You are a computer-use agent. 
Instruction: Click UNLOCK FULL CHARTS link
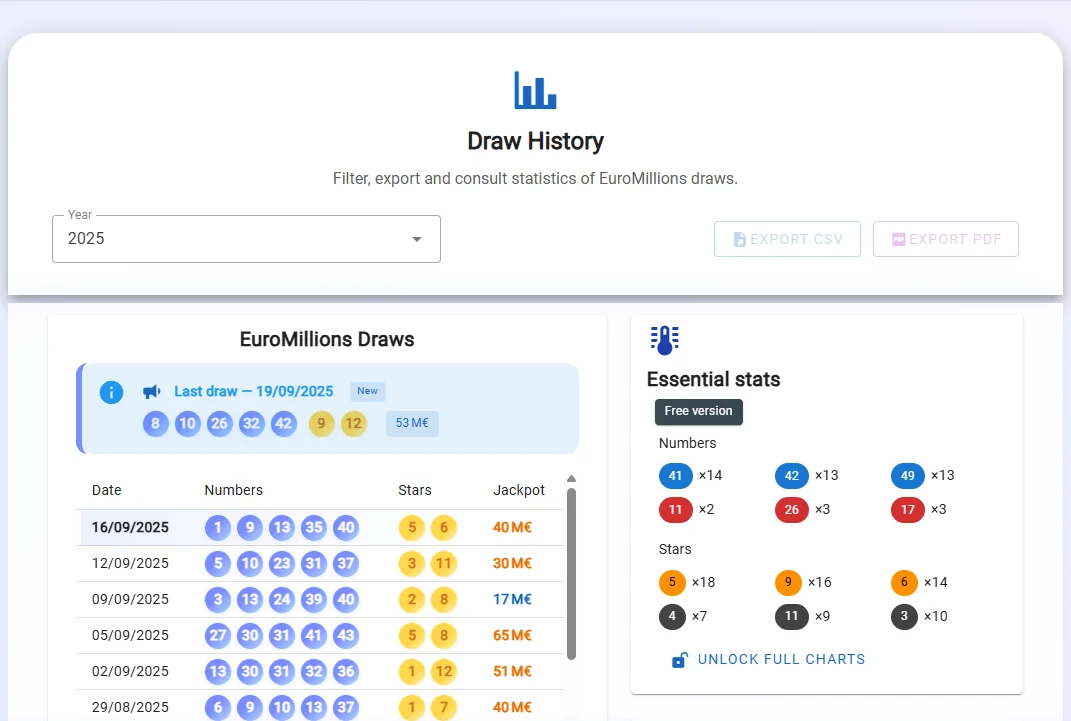coord(781,660)
